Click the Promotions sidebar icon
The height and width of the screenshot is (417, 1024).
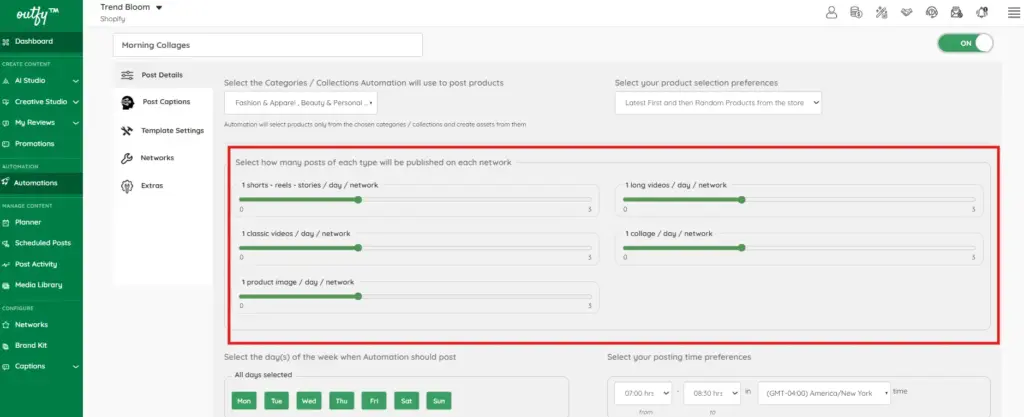point(7,144)
